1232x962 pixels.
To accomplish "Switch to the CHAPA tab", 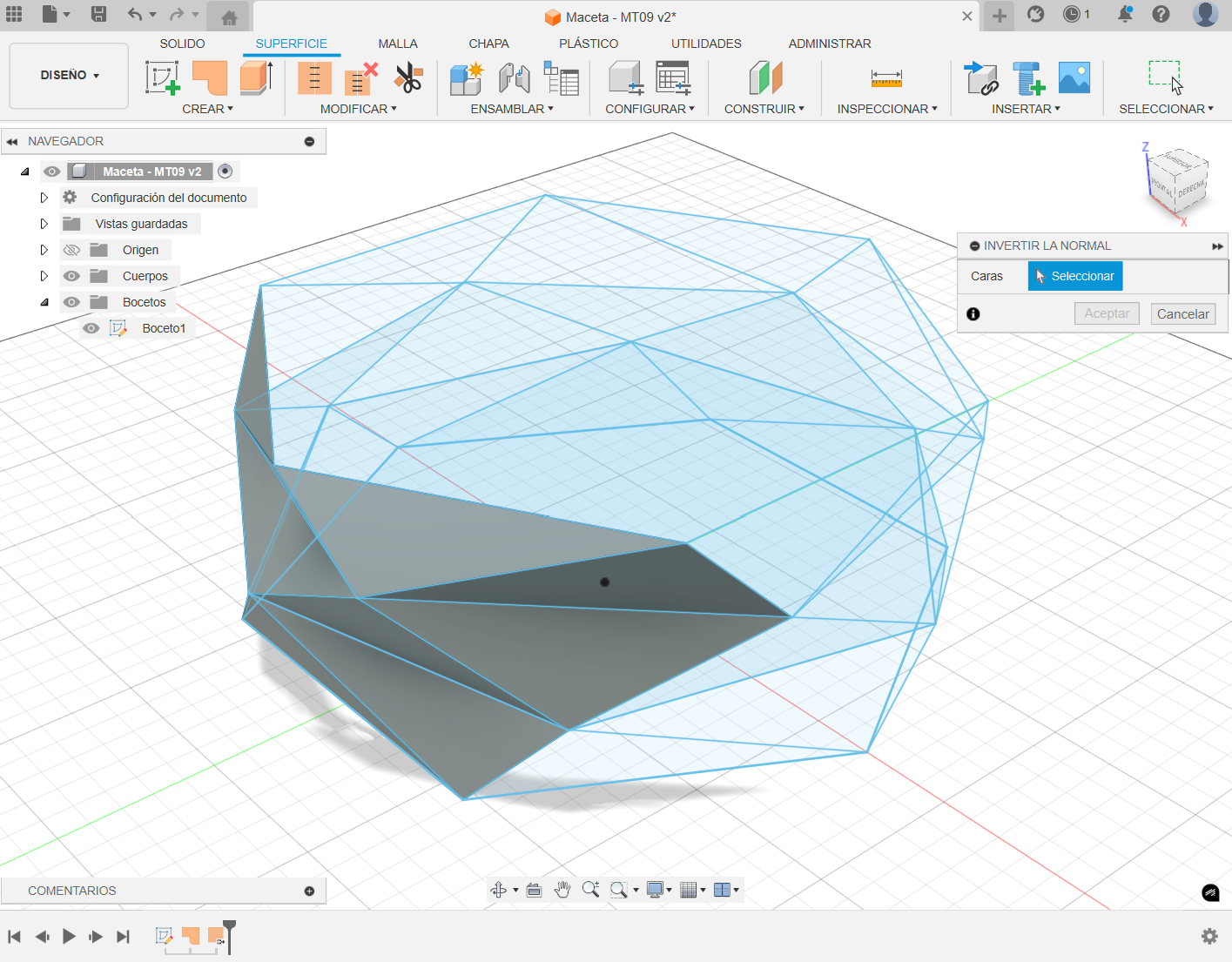I will click(488, 44).
